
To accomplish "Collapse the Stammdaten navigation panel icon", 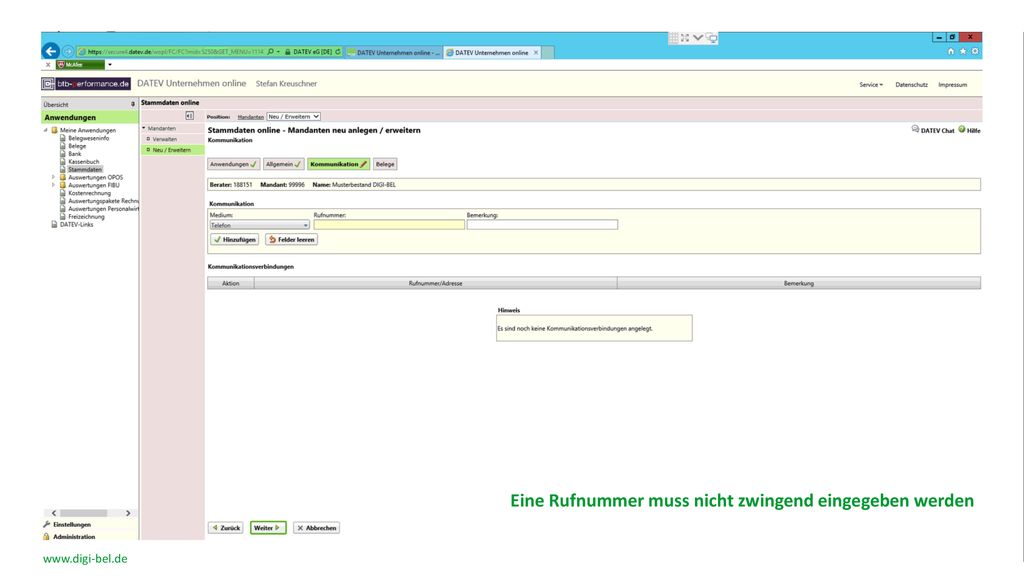I will pos(189,116).
